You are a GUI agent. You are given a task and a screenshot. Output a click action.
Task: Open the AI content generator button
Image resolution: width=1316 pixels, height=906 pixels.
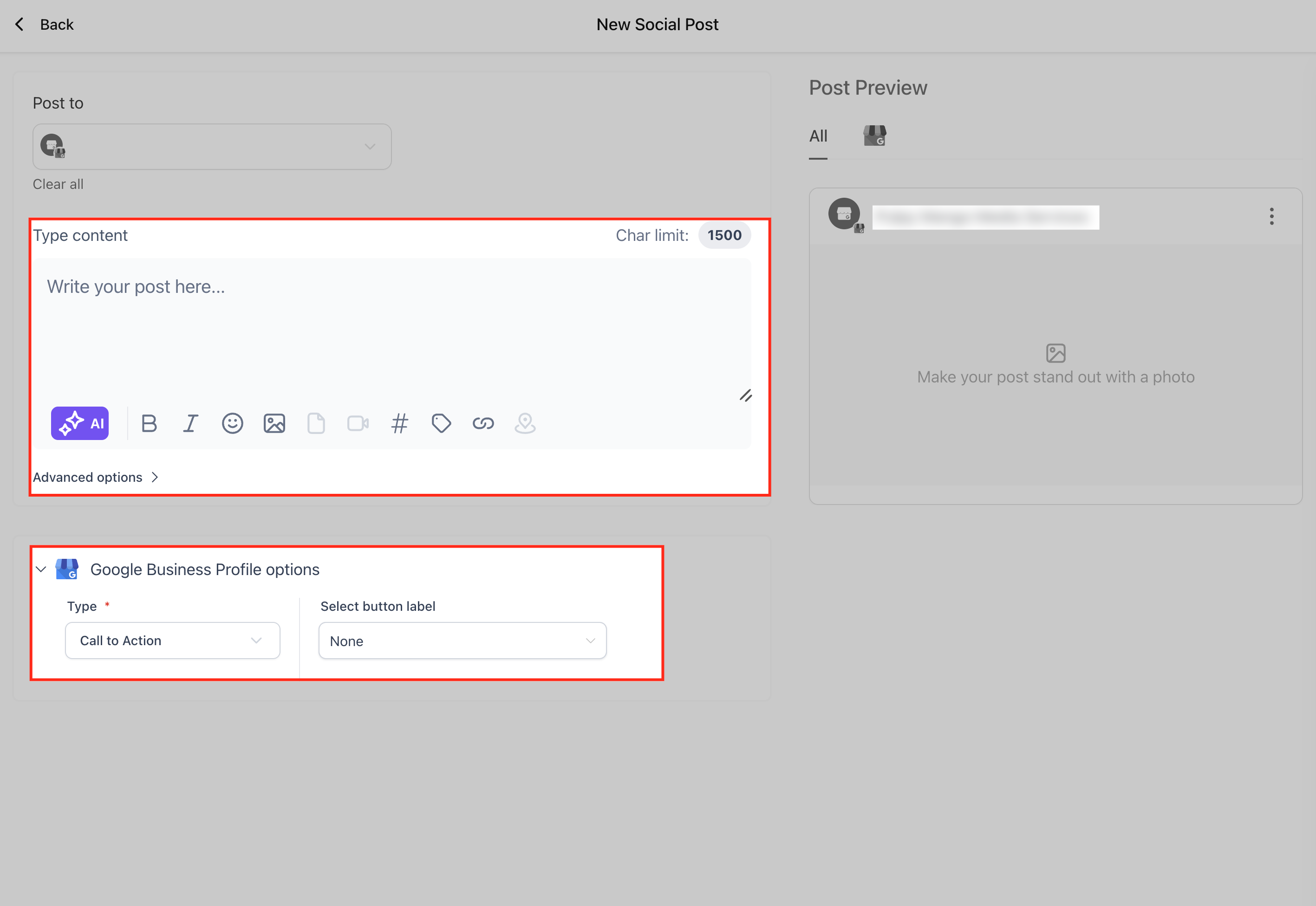coord(79,423)
